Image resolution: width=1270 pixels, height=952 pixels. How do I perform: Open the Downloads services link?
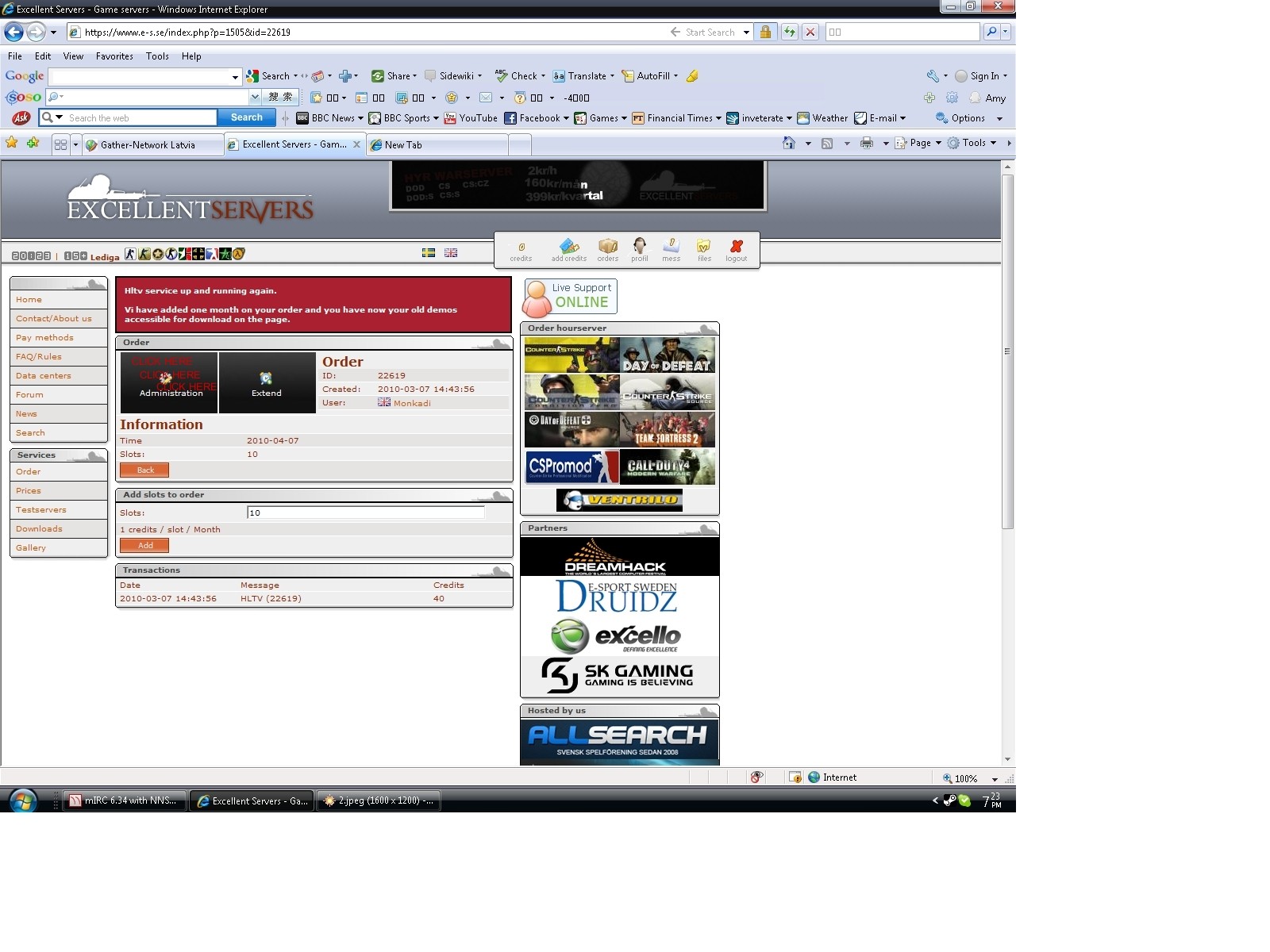coord(39,528)
